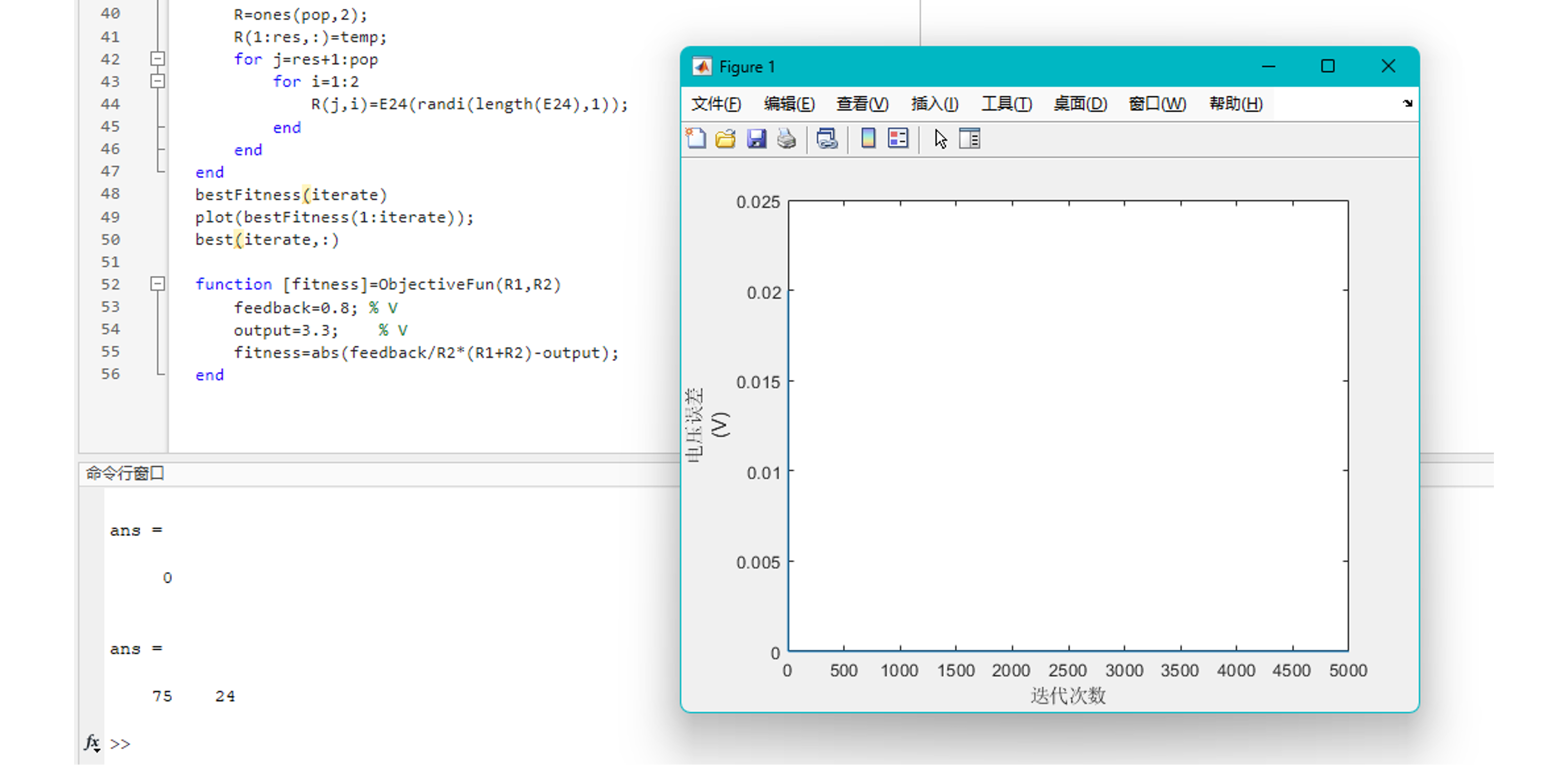The image size is (1568, 765).
Task: Open the 工具(T) menu in Figure 1
Action: click(1006, 104)
